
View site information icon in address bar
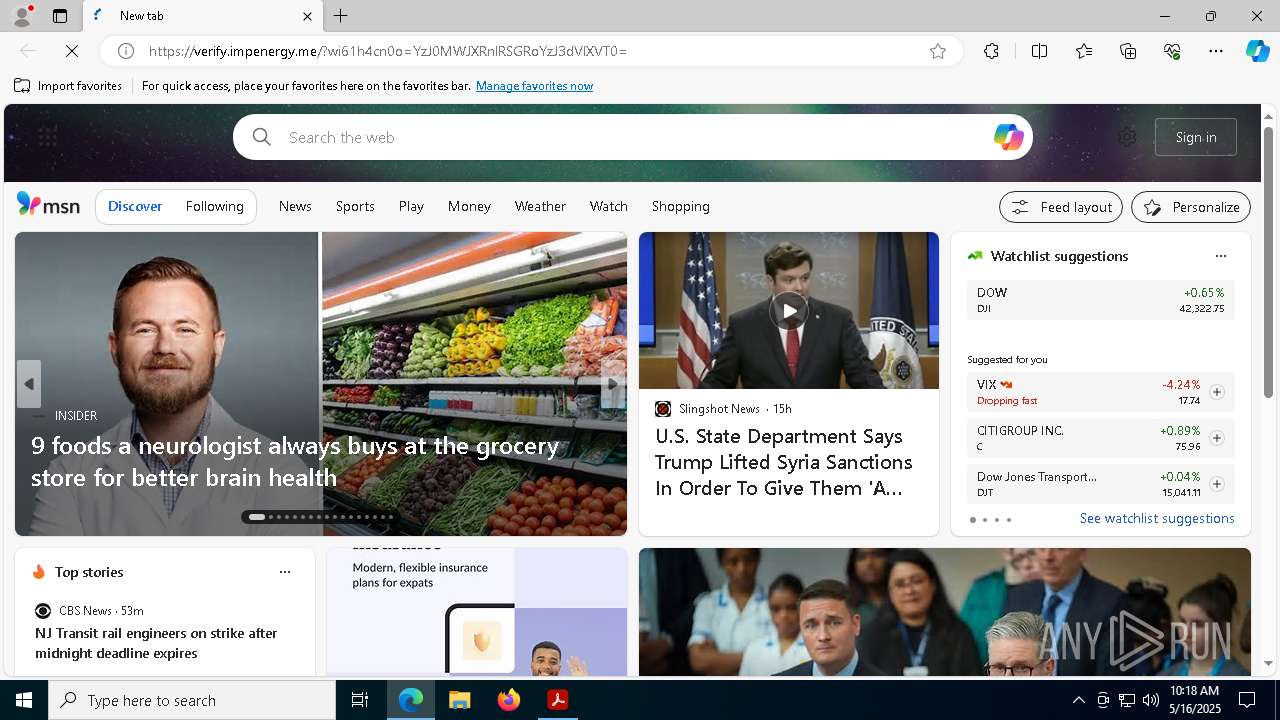pyautogui.click(x=126, y=51)
